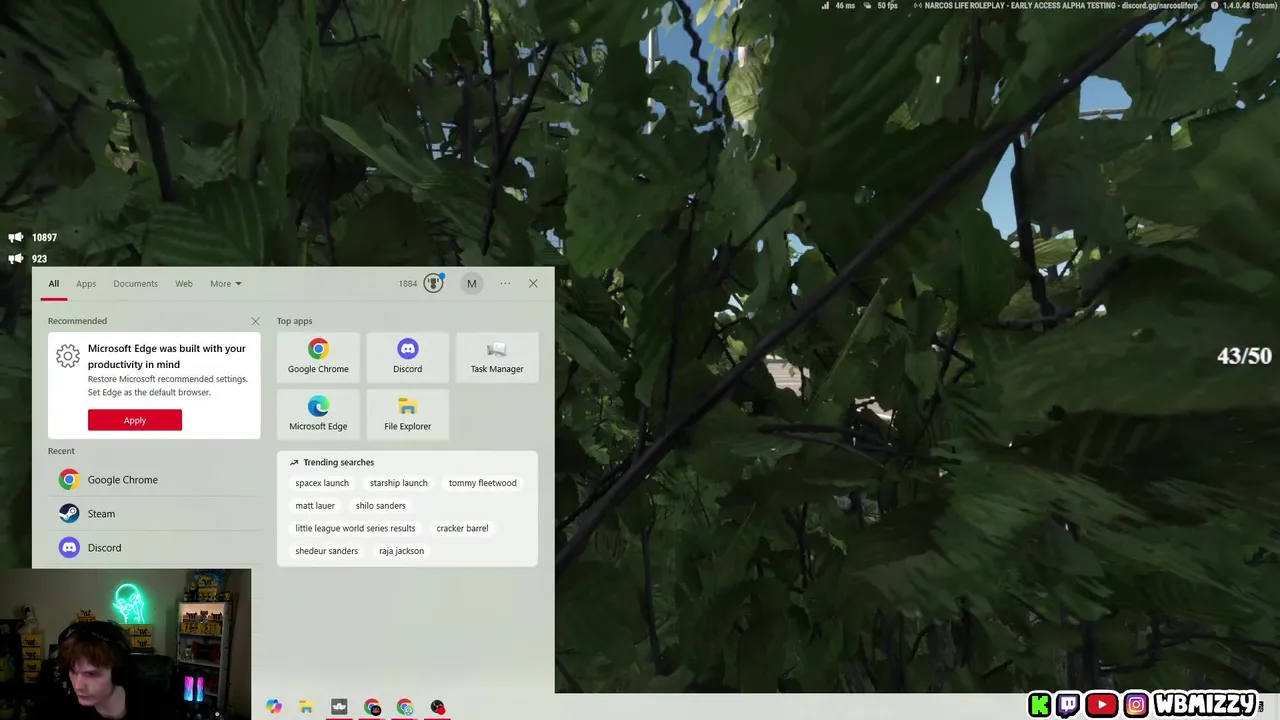Open Microsoft Edge from Top apps
This screenshot has height=720, width=1280.
318,414
